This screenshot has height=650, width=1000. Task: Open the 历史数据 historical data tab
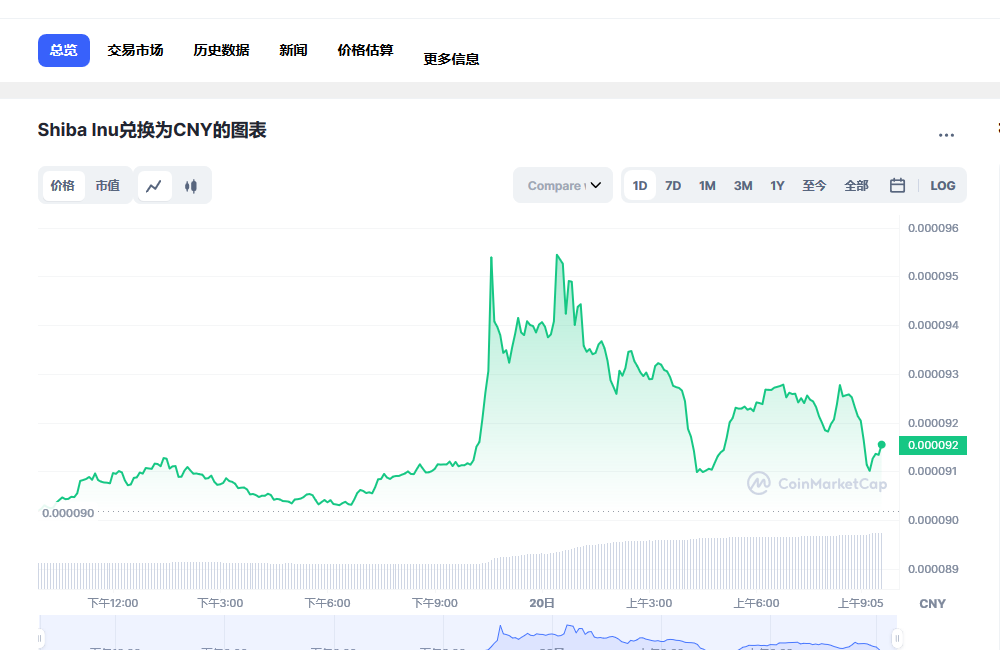[221, 50]
